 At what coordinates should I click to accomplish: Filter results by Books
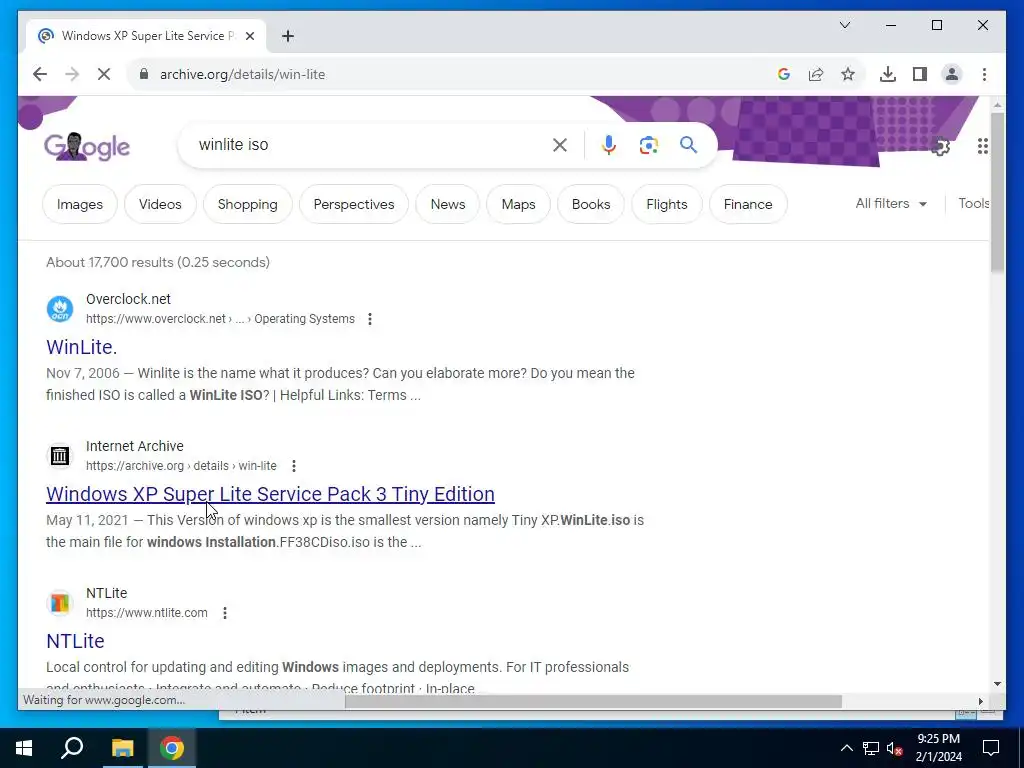point(591,204)
